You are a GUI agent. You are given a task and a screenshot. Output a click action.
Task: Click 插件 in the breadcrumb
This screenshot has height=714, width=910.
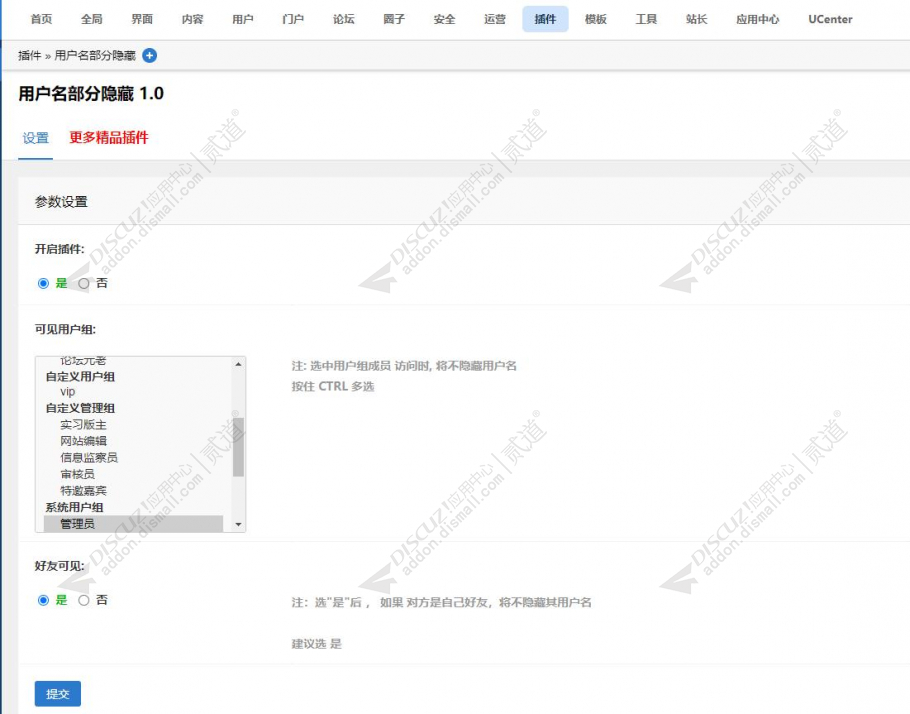pos(30,56)
